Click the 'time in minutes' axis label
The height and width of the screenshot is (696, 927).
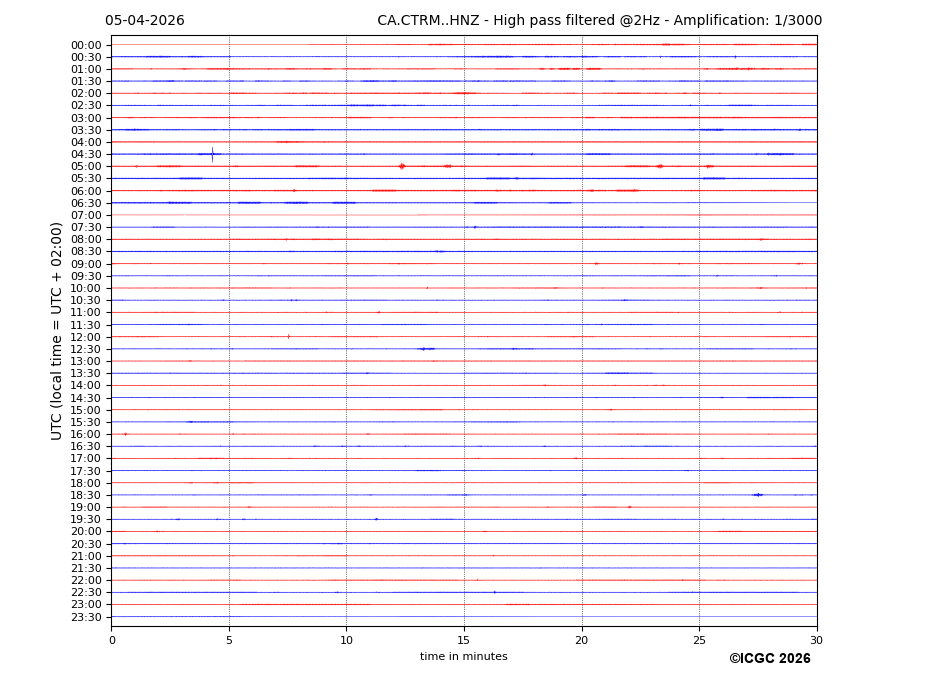[463, 657]
